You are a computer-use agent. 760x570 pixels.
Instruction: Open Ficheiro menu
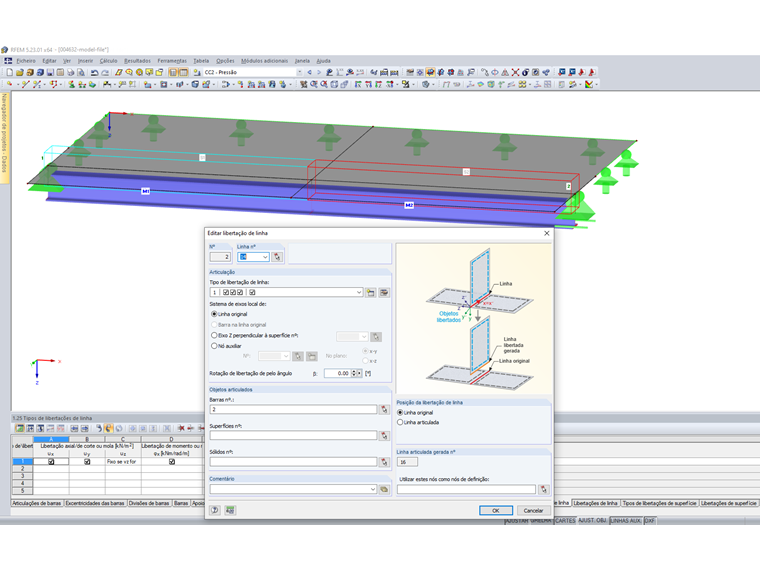26,61
